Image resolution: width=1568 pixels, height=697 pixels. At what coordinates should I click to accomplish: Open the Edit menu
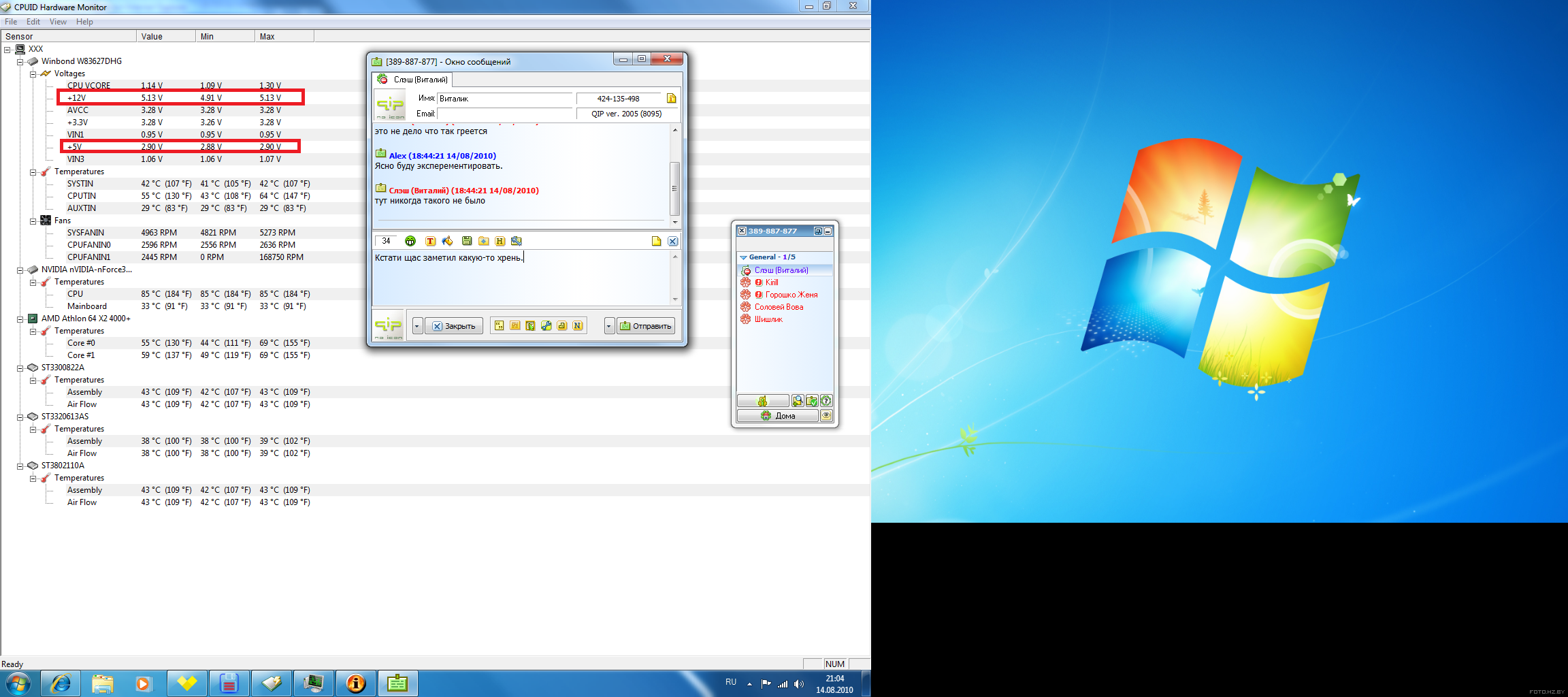click(33, 22)
